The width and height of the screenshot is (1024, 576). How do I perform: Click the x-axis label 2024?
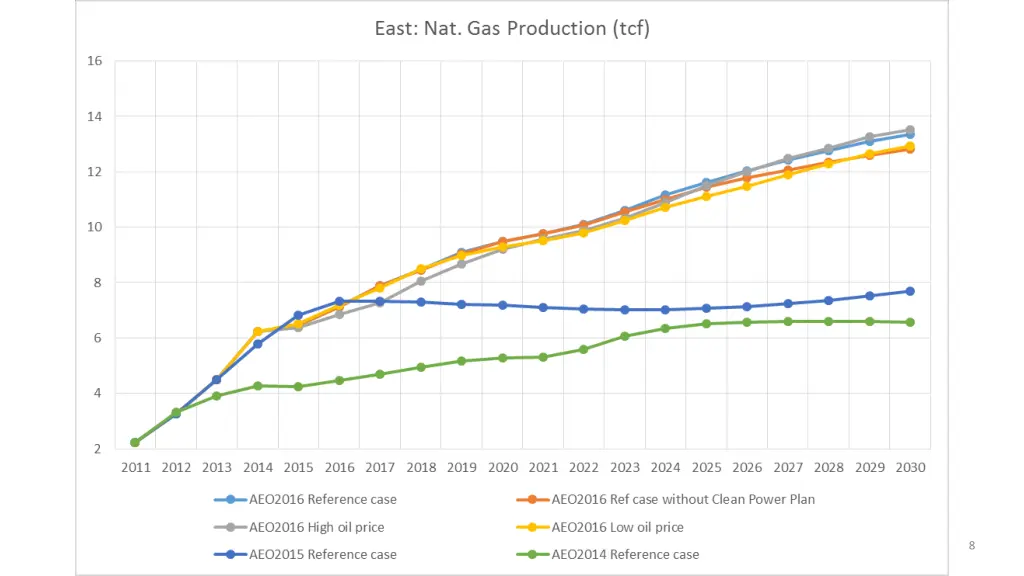coord(665,468)
